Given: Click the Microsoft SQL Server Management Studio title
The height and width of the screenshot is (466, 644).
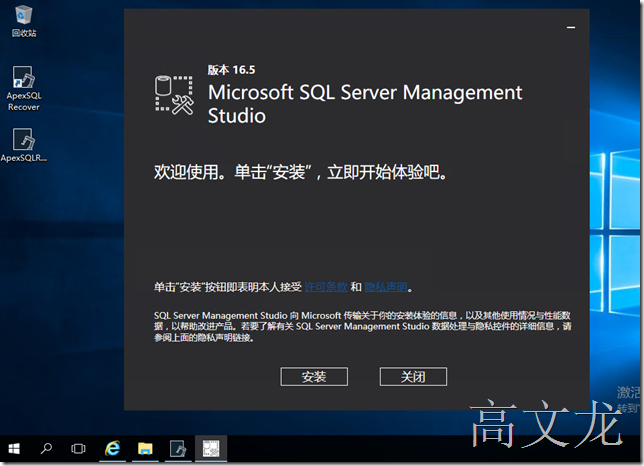Looking at the screenshot, I should [365, 104].
